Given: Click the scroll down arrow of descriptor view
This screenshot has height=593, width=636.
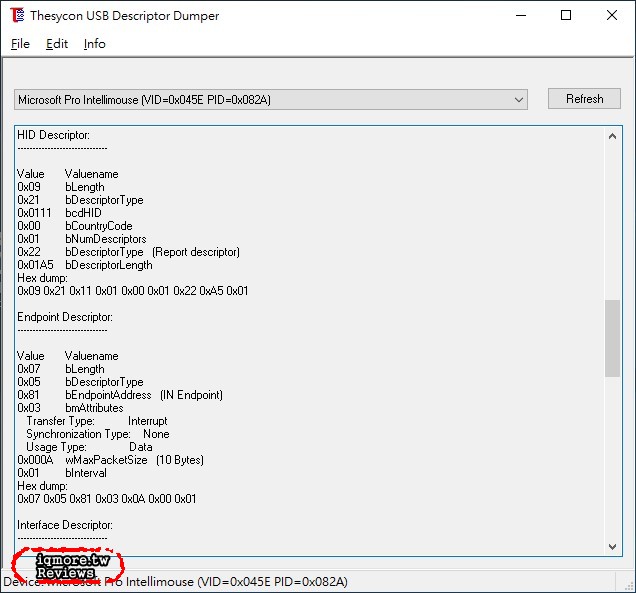Looking at the screenshot, I should (x=612, y=547).
